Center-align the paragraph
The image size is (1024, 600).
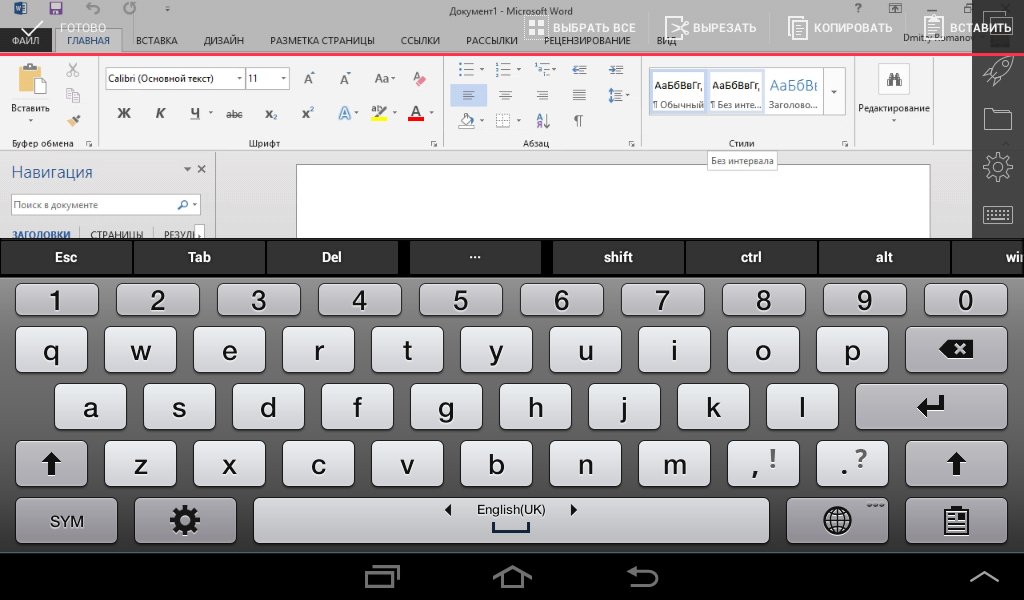point(505,95)
